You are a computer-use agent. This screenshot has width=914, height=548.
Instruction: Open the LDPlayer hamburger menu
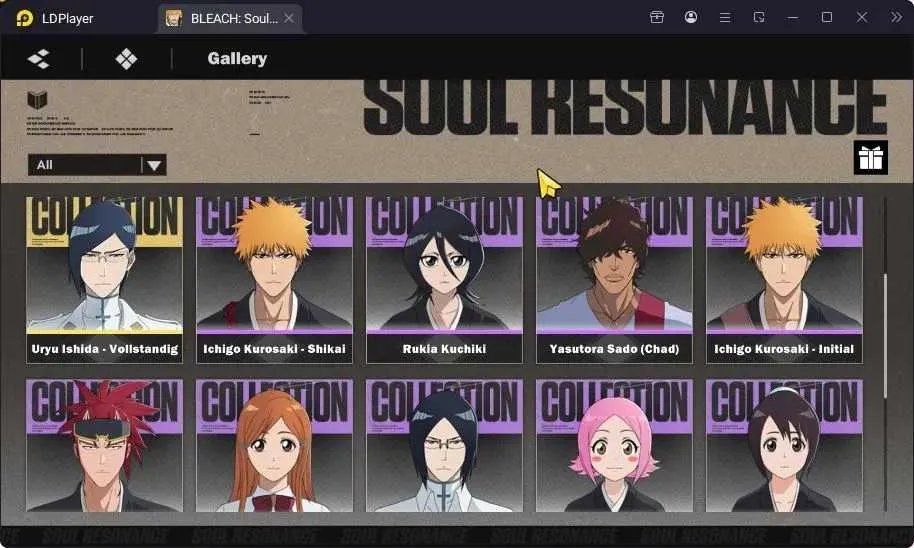725,17
